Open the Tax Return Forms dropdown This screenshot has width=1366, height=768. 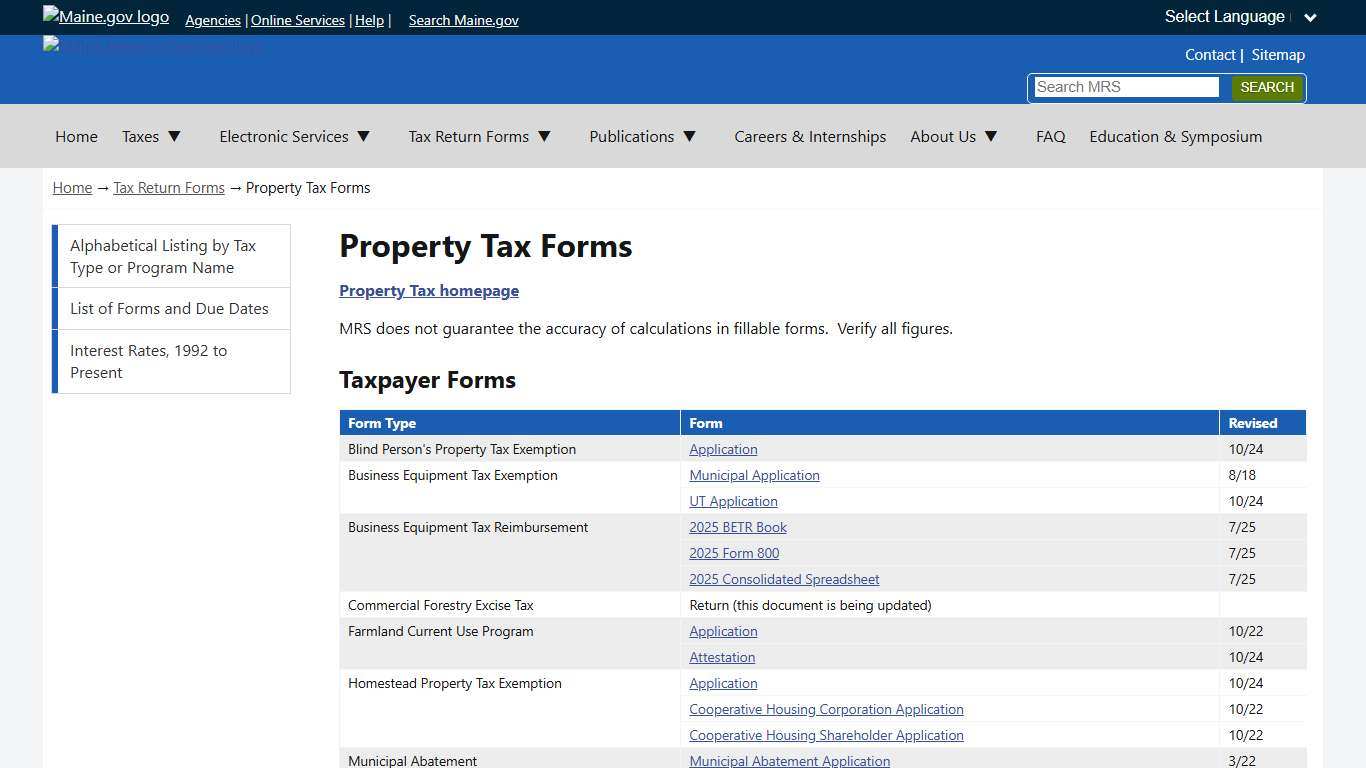pyautogui.click(x=480, y=136)
